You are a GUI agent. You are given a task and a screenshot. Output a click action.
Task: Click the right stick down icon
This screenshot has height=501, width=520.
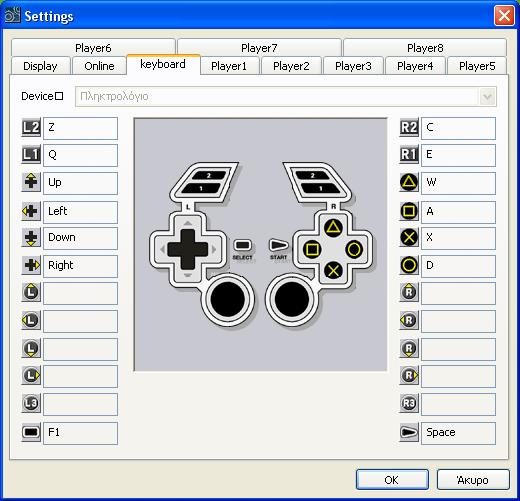coord(409,349)
